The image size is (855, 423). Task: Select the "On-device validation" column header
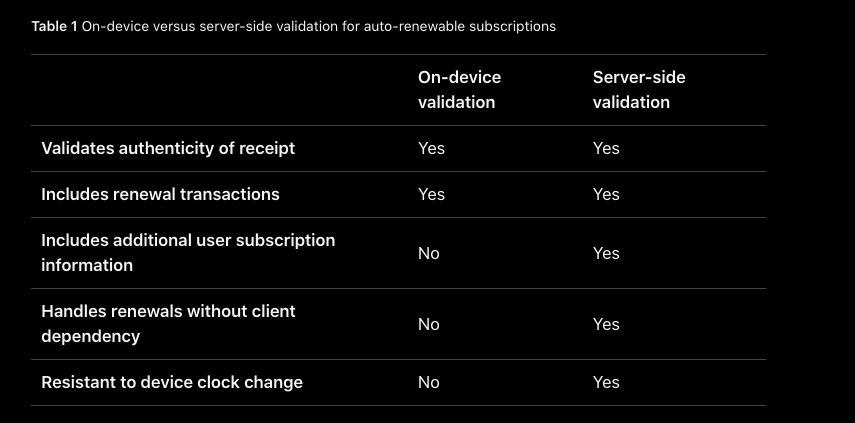tap(459, 90)
